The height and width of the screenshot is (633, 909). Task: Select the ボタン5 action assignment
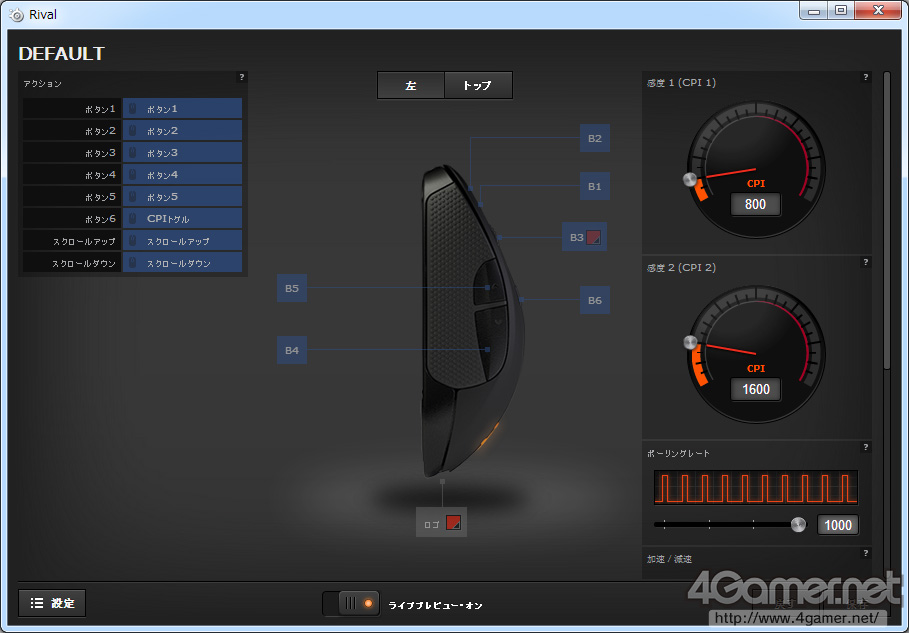182,197
